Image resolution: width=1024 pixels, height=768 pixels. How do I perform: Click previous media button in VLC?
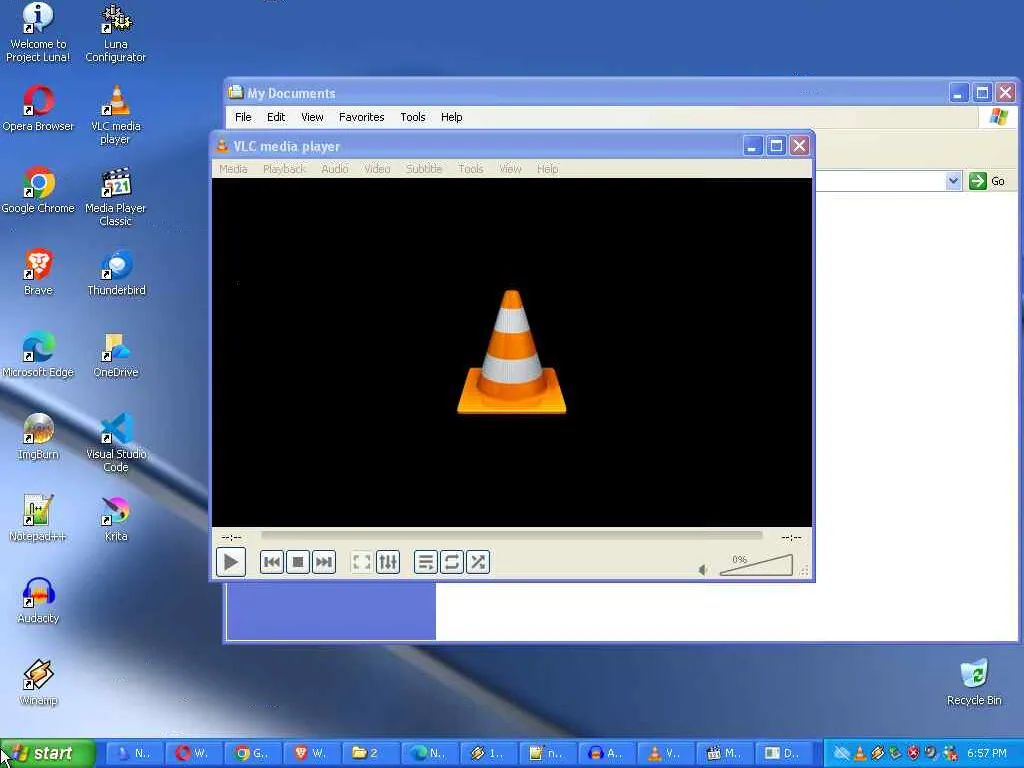point(272,562)
